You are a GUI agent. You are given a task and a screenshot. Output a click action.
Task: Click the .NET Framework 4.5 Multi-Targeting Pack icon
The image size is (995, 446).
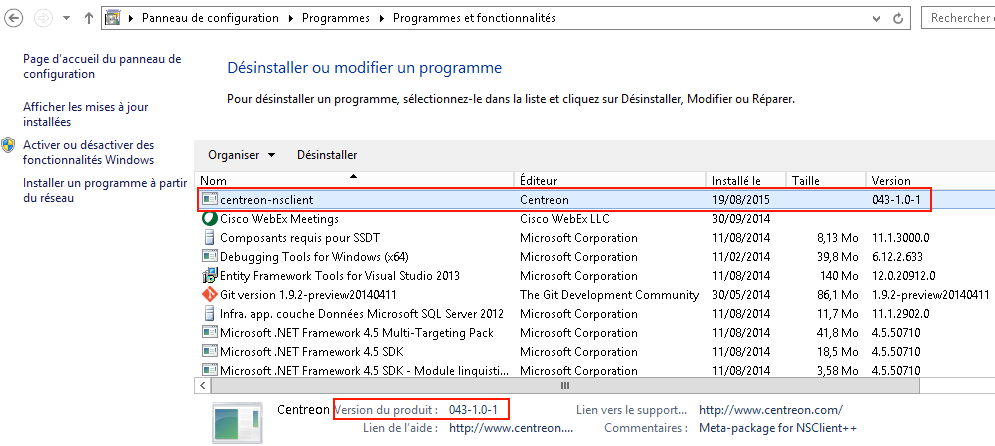(209, 332)
